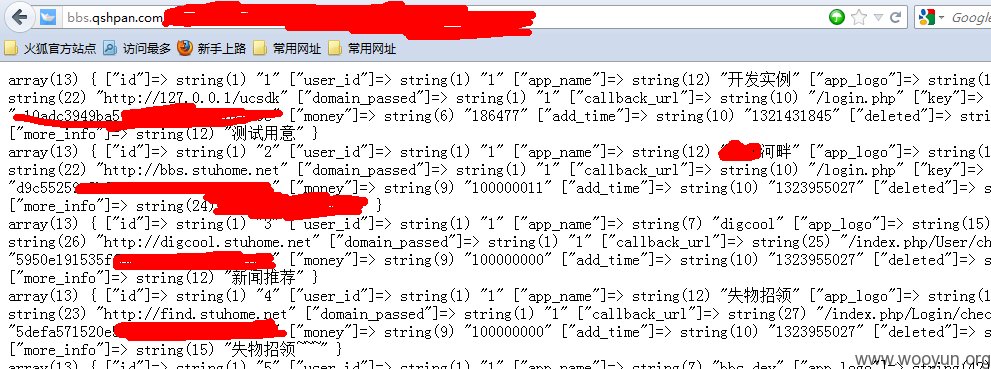Viewport: 991px width, 369px height.
Task: Click the text "http://bbs.stuhome.net"
Action: [192, 171]
